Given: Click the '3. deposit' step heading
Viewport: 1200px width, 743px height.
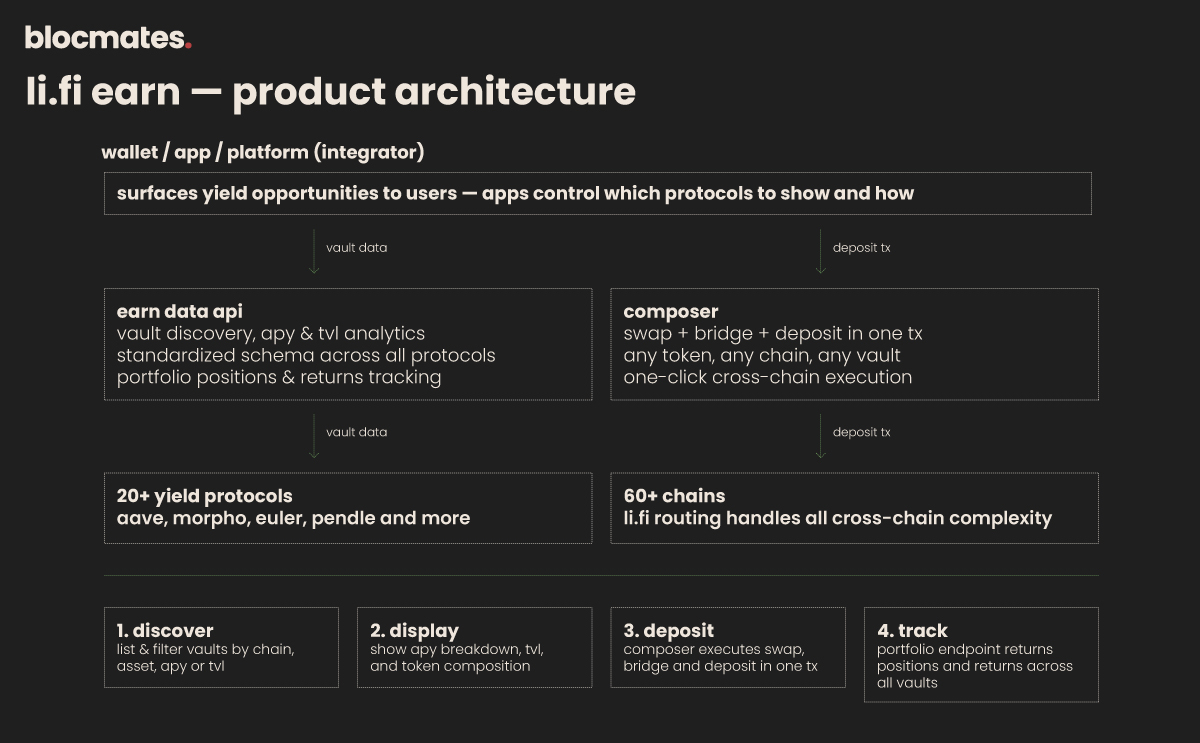Looking at the screenshot, I should [x=669, y=631].
